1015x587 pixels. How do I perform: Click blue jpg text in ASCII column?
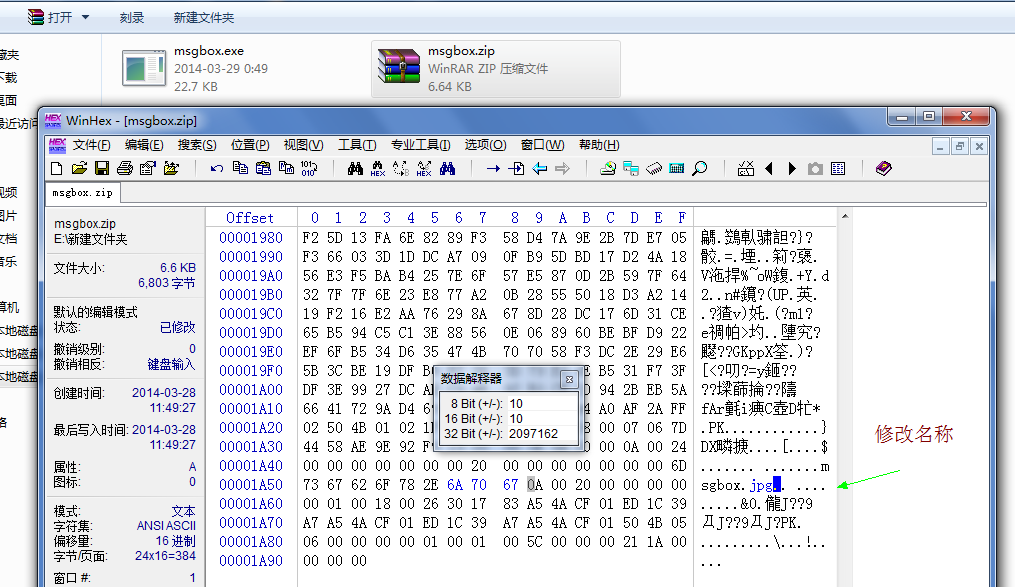[761, 485]
